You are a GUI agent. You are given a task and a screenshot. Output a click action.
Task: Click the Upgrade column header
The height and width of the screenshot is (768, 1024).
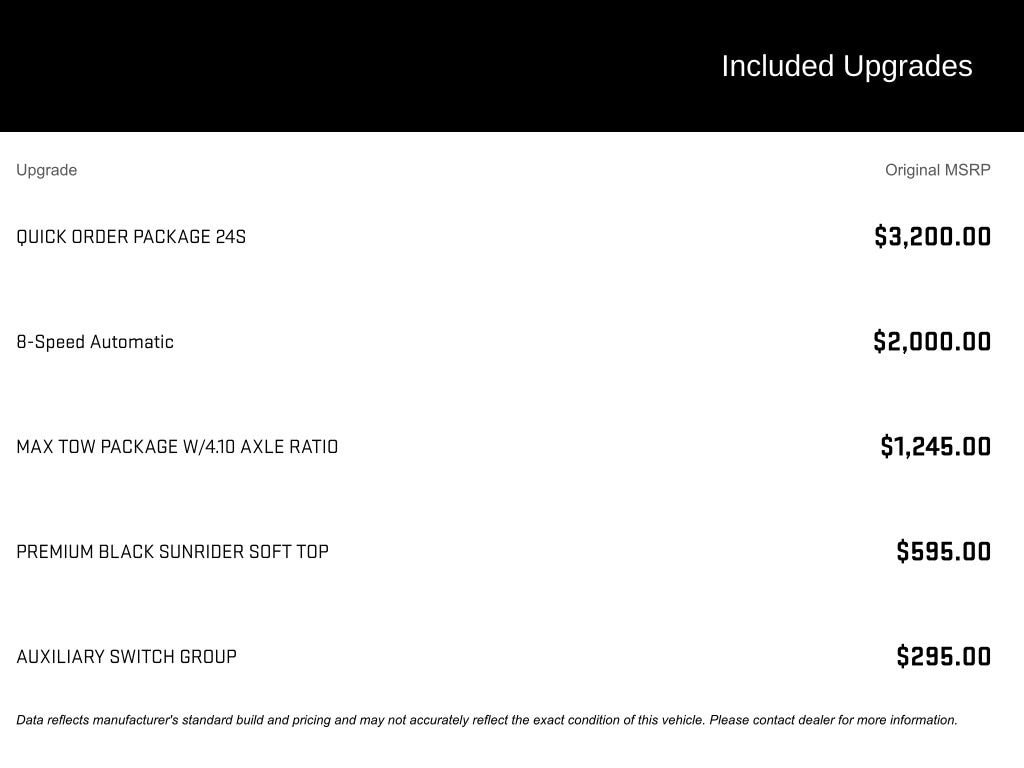coord(46,170)
